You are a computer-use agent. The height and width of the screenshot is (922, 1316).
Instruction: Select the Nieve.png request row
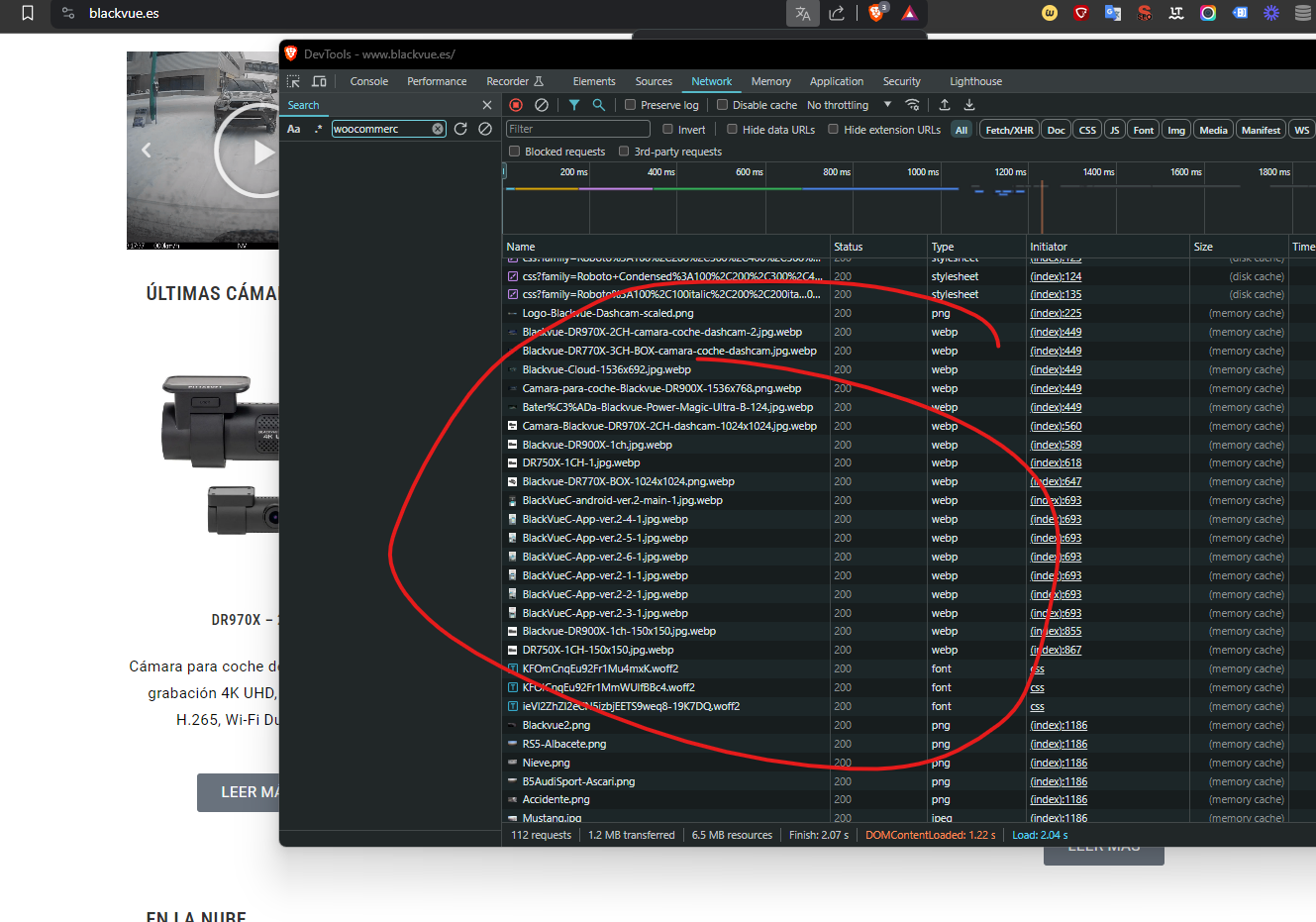[x=909, y=763]
